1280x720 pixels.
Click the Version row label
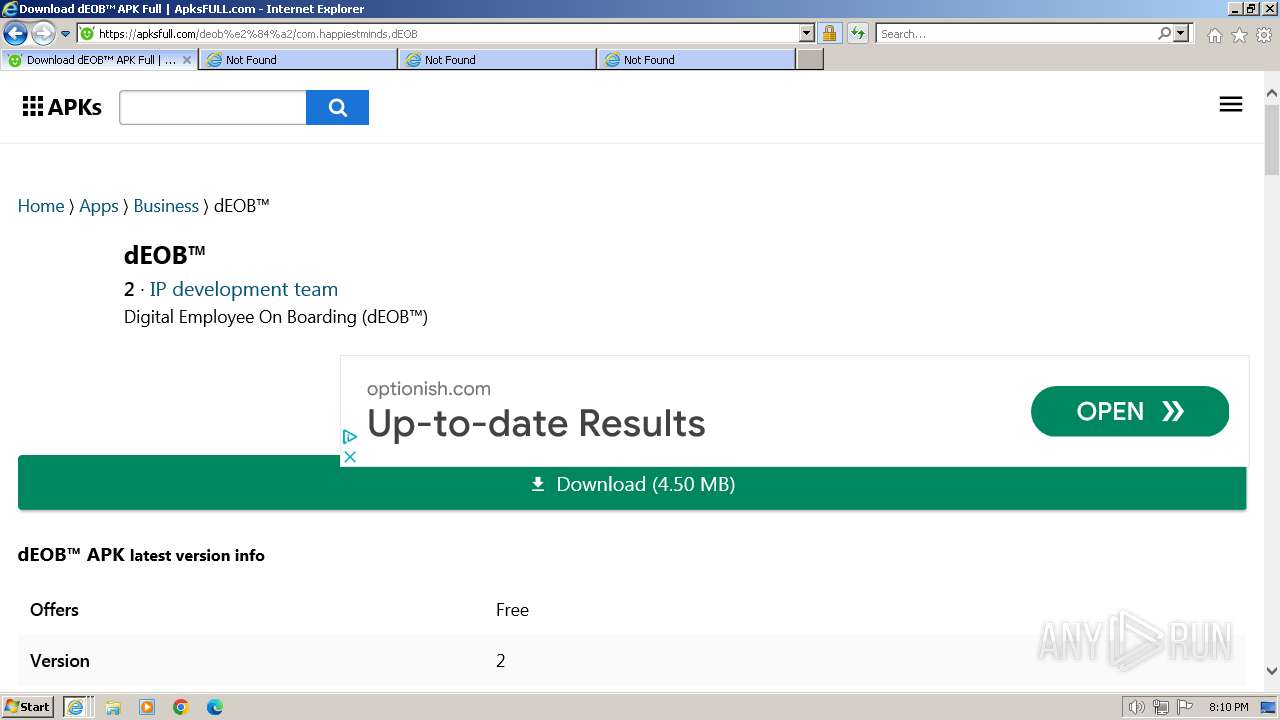[60, 661]
